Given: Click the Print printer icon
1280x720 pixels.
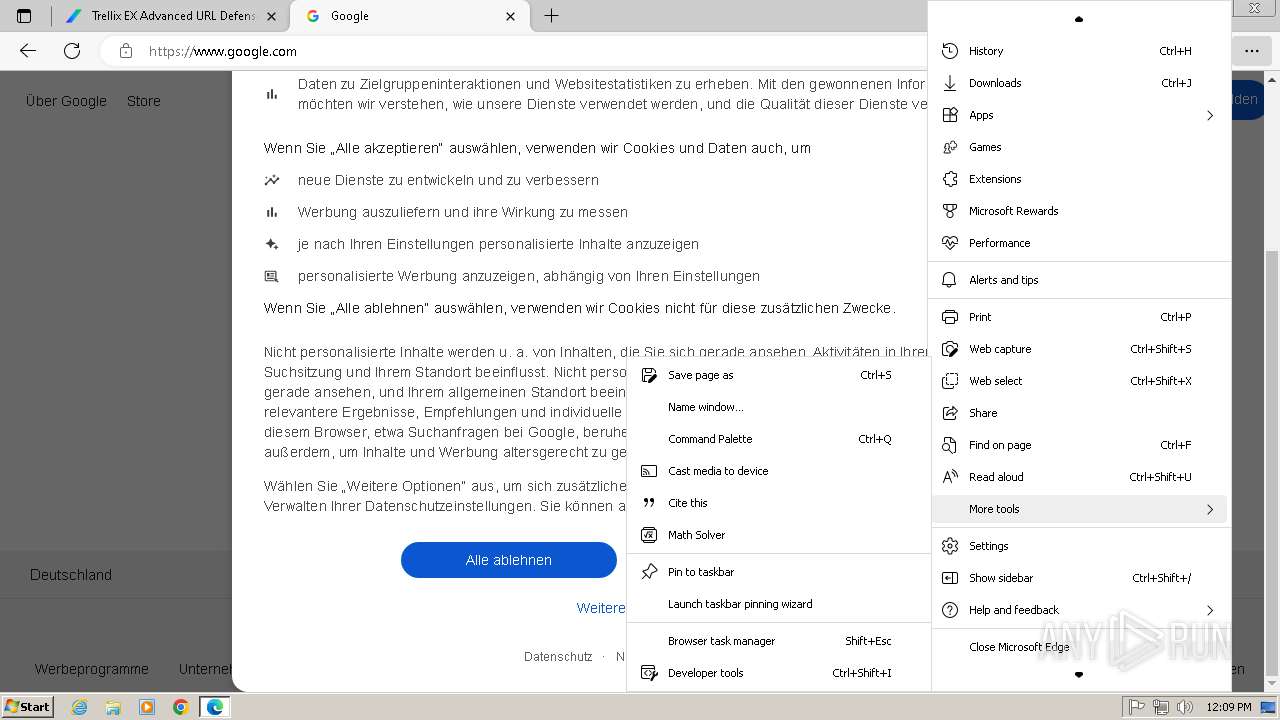Looking at the screenshot, I should point(950,317).
